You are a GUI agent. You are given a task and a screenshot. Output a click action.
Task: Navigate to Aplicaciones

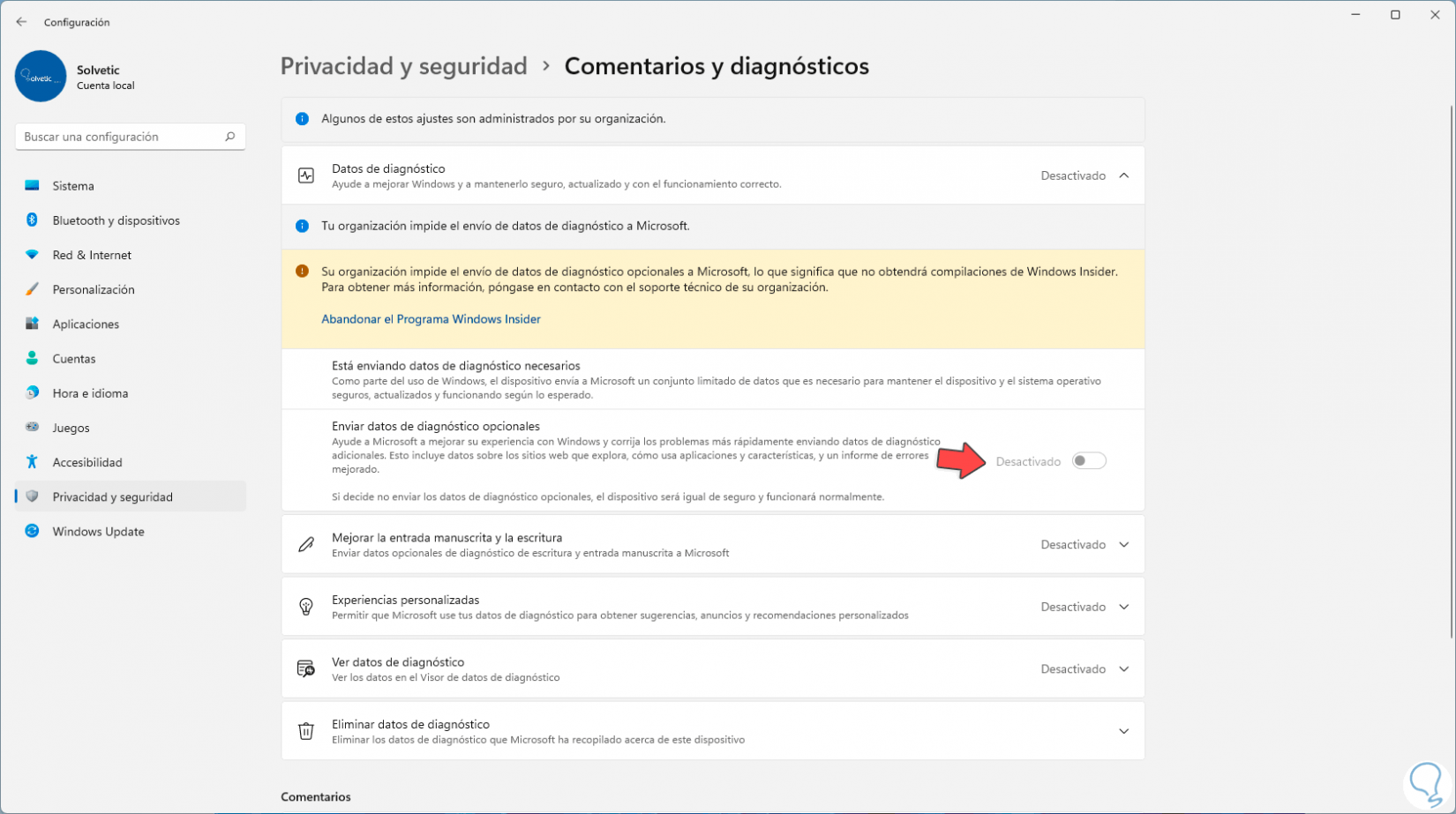131,324
